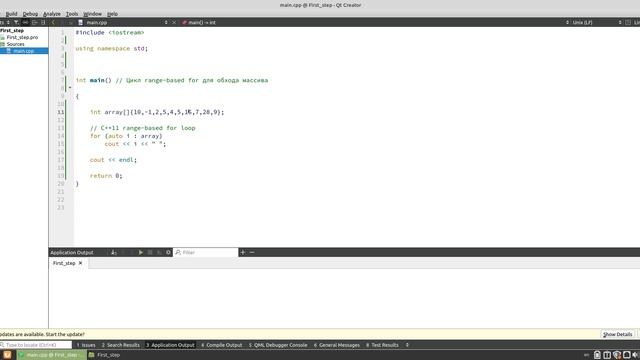This screenshot has width=640, height=360.
Task: Open the Help menu
Action: click(x=113, y=14)
